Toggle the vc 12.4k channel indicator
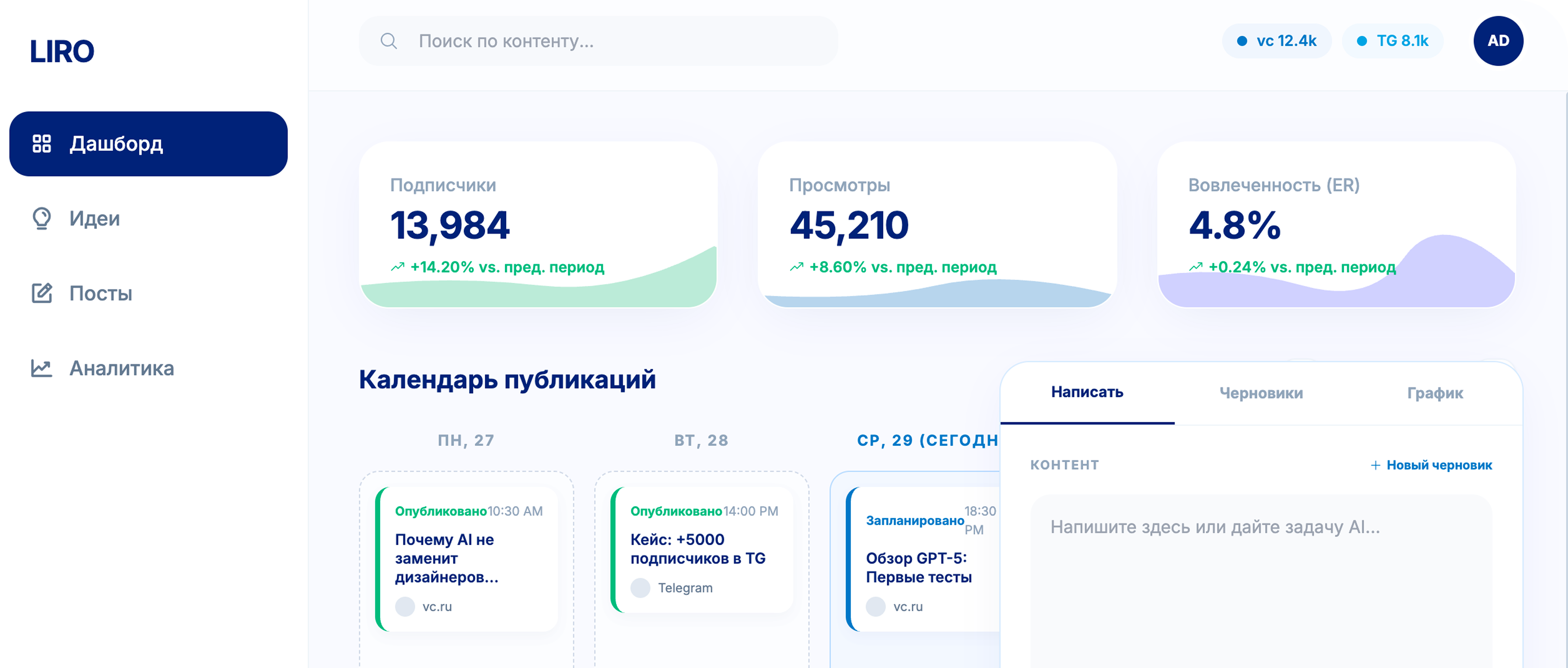The width and height of the screenshot is (1568, 668). coord(1277,41)
